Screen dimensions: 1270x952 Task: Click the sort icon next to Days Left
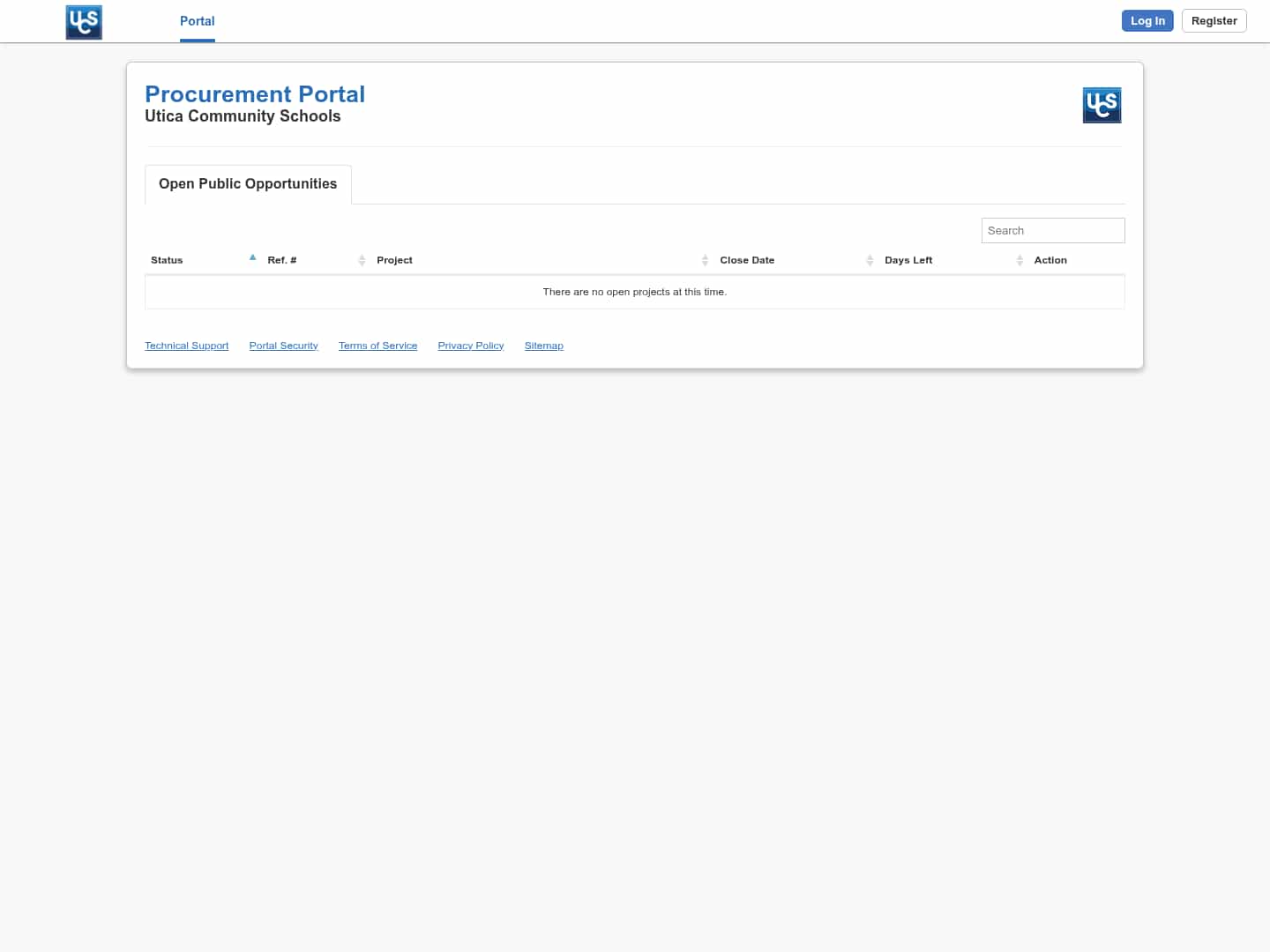(x=1020, y=259)
